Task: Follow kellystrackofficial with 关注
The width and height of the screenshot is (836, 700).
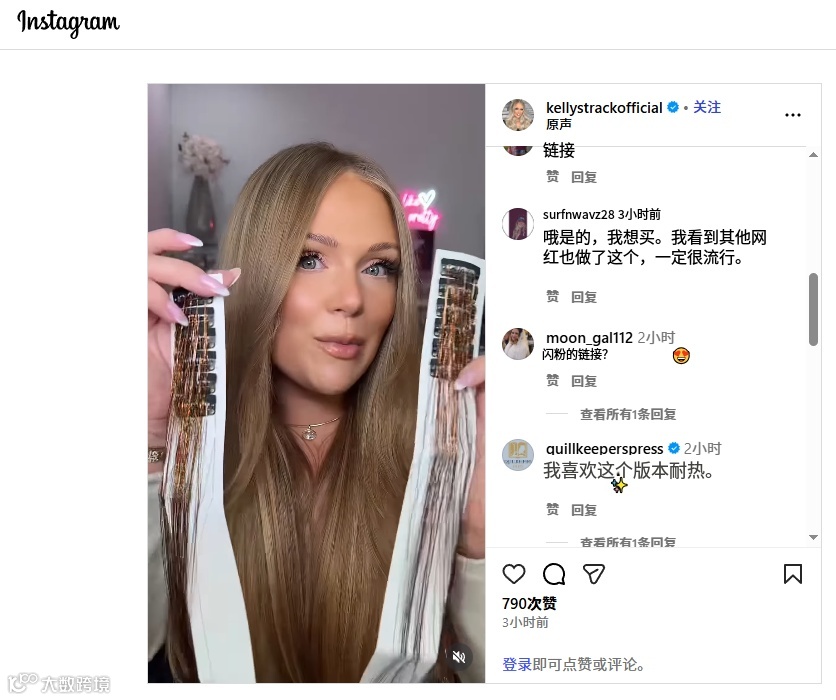Action: [707, 107]
